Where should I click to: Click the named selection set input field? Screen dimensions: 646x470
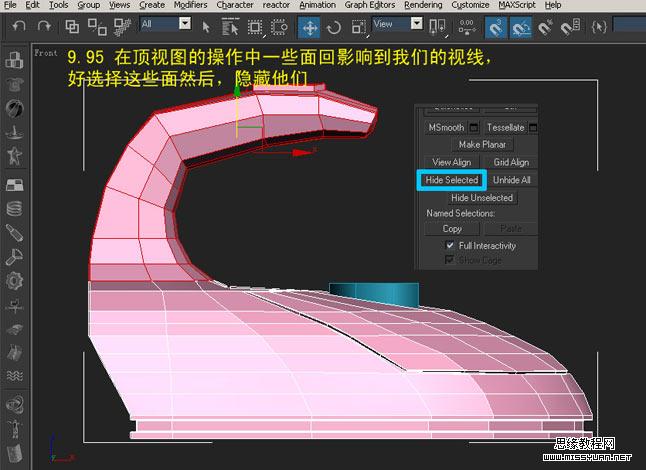(x=629, y=24)
